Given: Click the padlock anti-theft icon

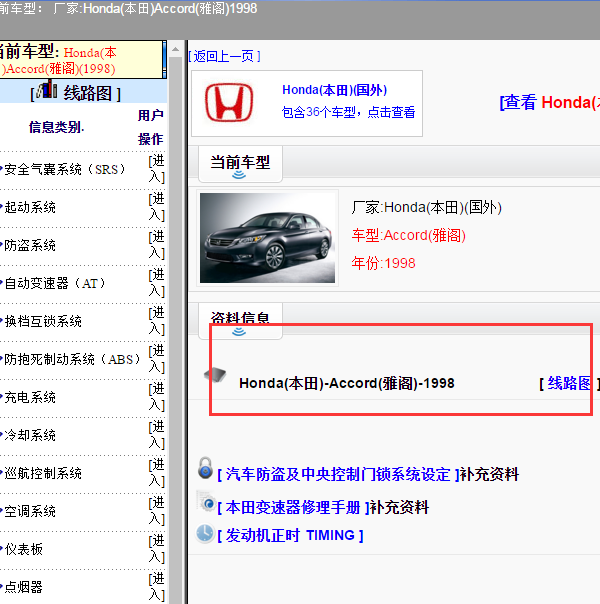Looking at the screenshot, I should (x=205, y=468).
